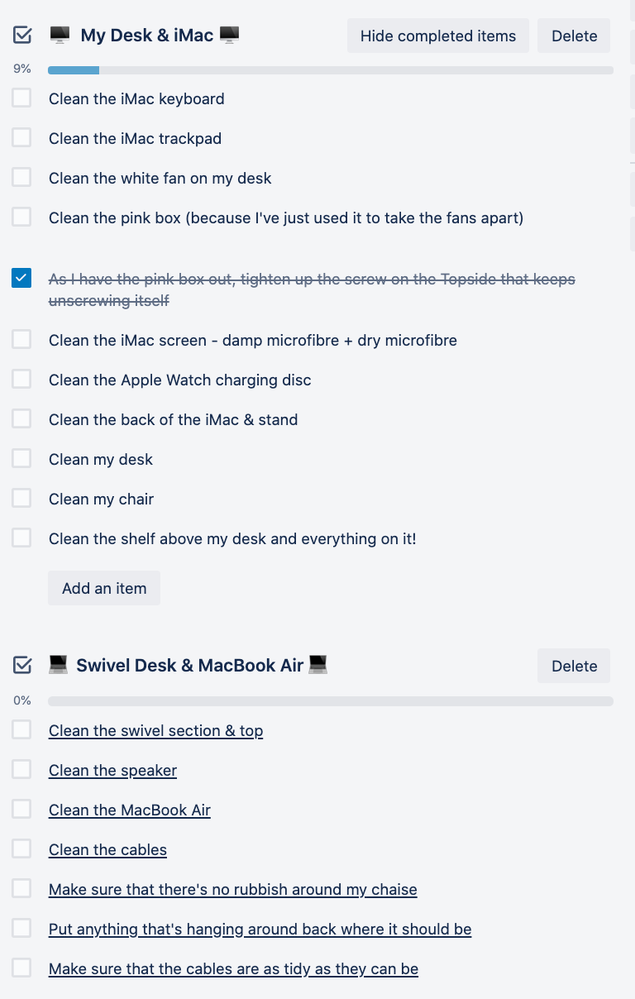Viewport: 635px width, 999px height.
Task: Hide completed items in the My Desk list
Action: (437, 35)
